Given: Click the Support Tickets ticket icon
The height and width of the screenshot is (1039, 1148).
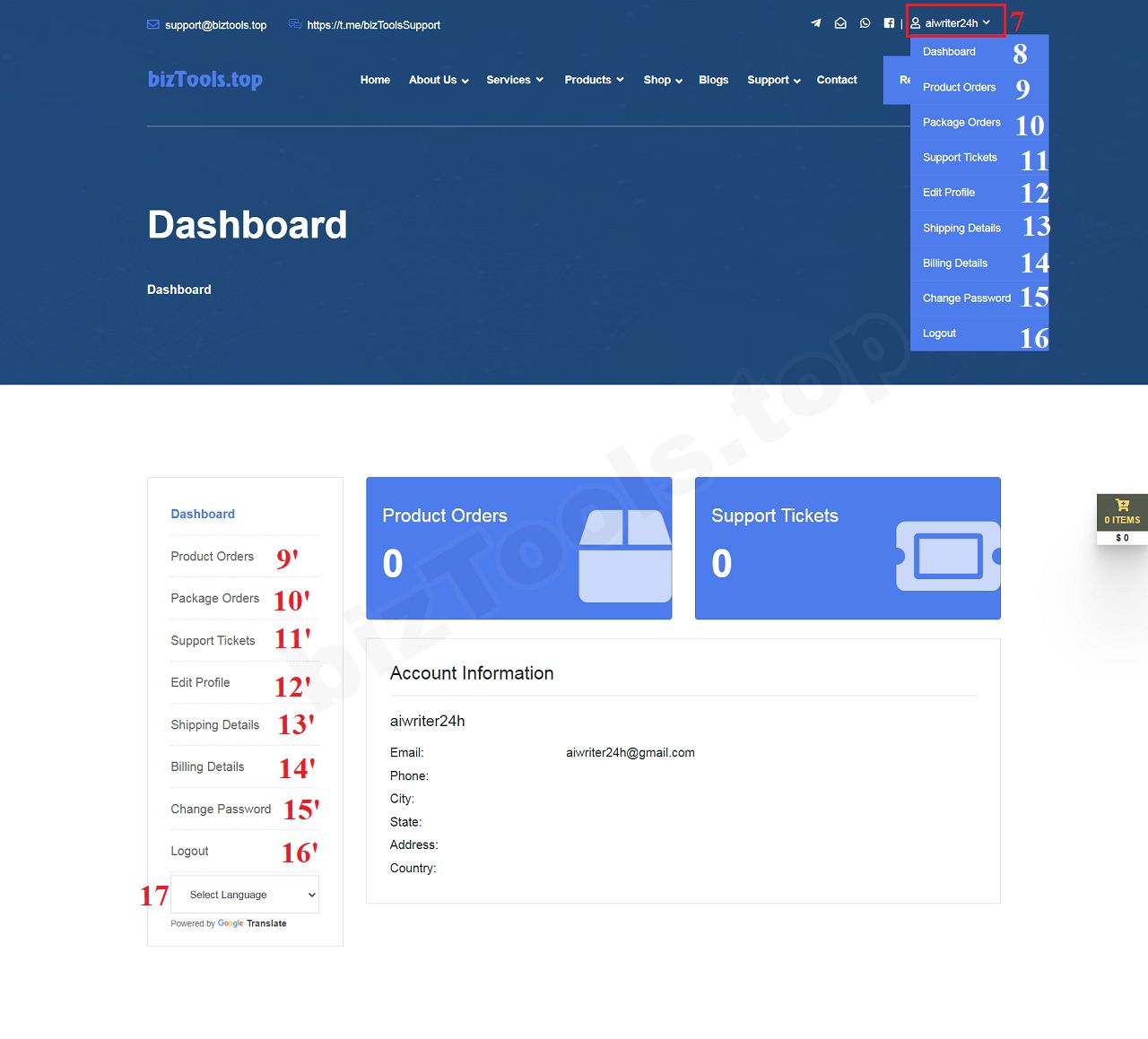Looking at the screenshot, I should [948, 556].
